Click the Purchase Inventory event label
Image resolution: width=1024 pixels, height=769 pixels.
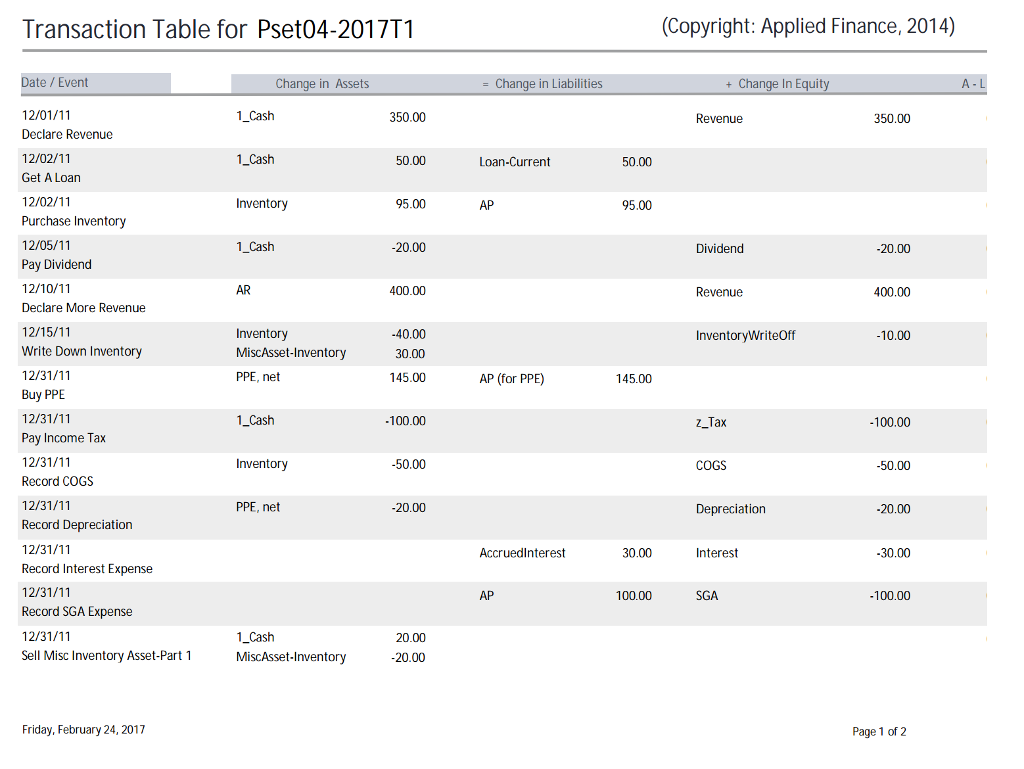[x=74, y=221]
